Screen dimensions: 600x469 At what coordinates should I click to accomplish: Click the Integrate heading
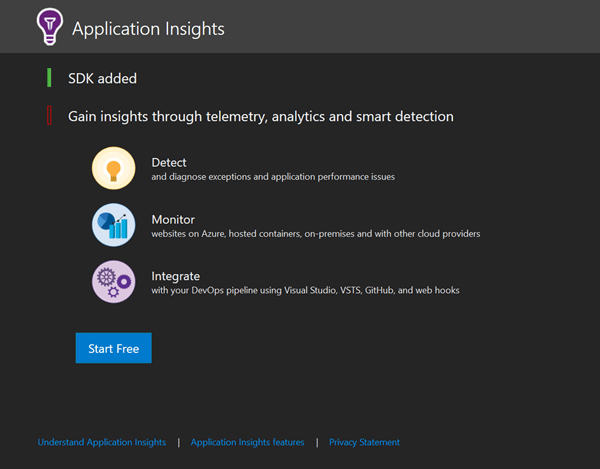tap(175, 276)
